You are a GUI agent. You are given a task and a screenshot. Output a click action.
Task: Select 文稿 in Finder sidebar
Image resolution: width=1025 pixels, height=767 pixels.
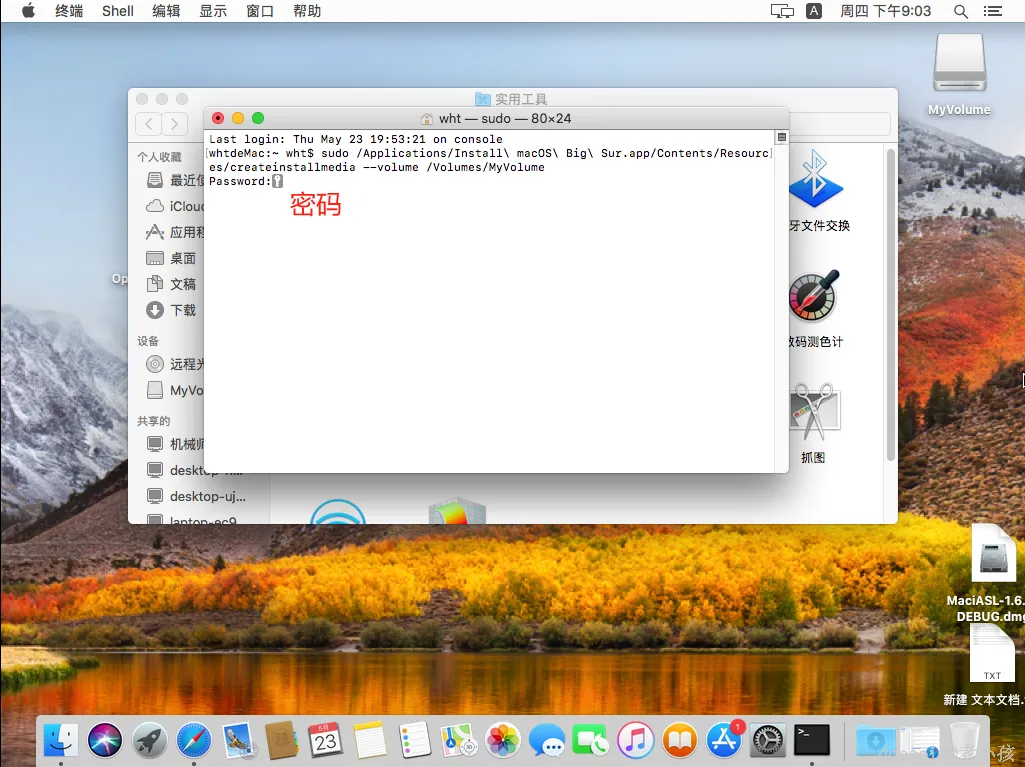click(x=171, y=284)
